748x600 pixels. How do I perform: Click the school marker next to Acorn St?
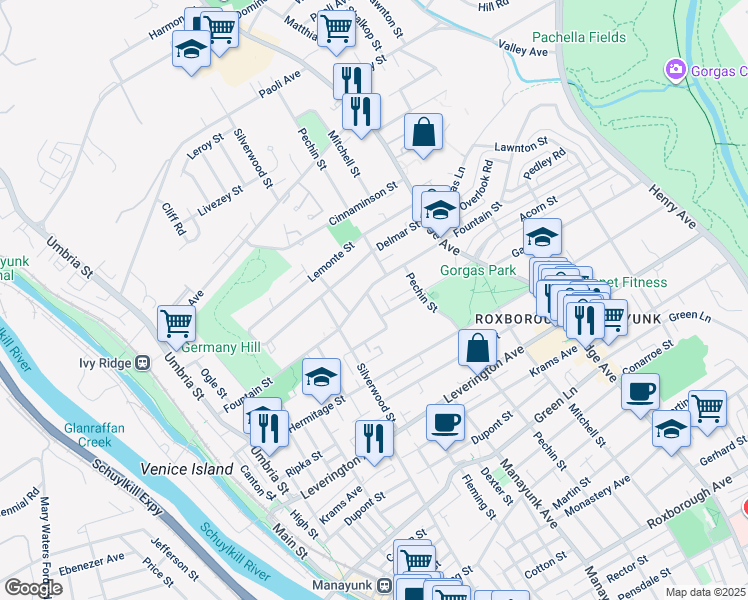click(x=542, y=238)
